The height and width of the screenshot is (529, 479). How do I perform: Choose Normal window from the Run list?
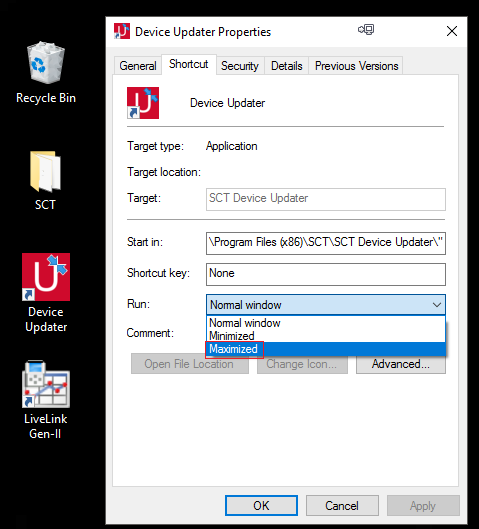(326, 323)
